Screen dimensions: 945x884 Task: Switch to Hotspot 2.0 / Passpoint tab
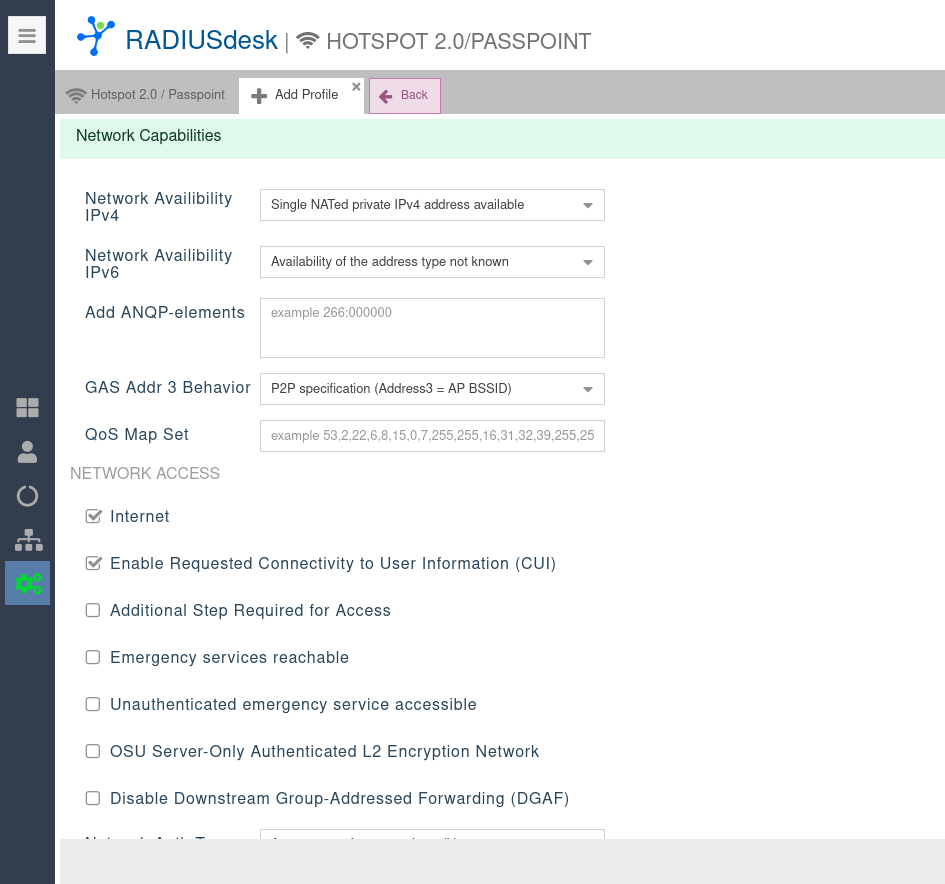coord(146,95)
